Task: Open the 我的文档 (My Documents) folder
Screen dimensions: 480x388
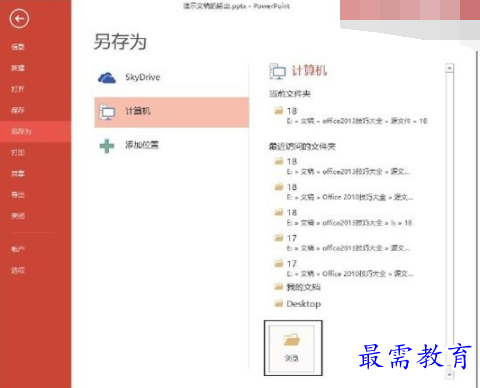Action: coord(297,287)
